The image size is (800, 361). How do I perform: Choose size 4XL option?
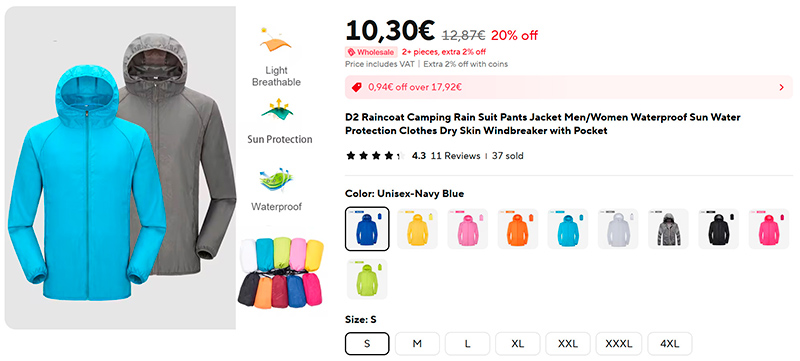click(x=670, y=344)
